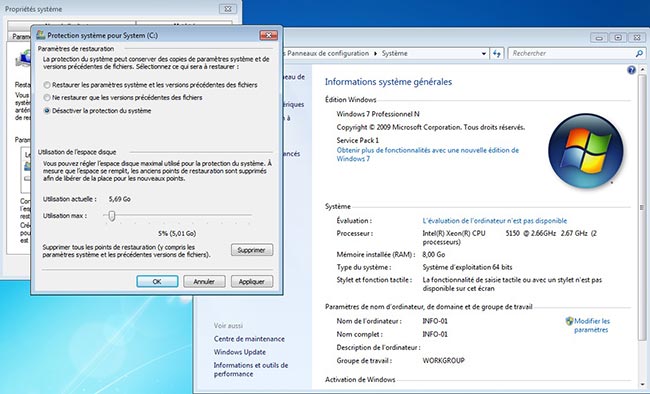
Task: Close the Propriétés système window
Action: (228, 9)
